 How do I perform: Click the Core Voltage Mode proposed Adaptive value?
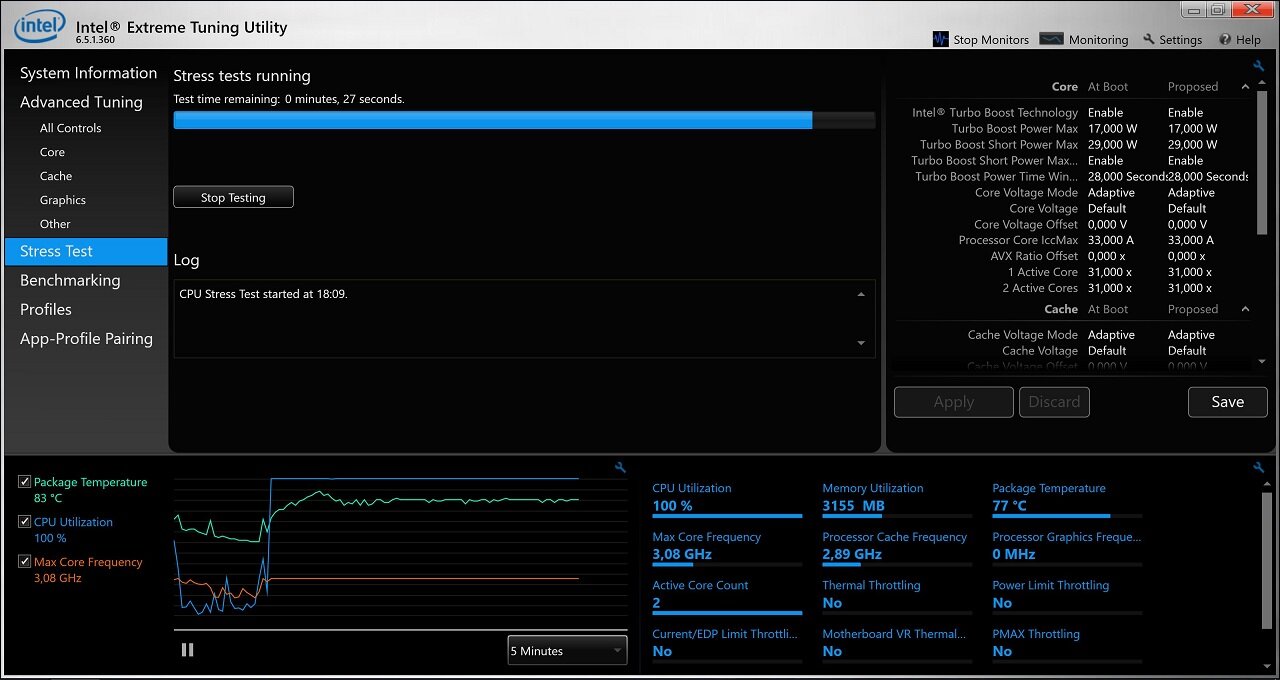click(x=1191, y=193)
